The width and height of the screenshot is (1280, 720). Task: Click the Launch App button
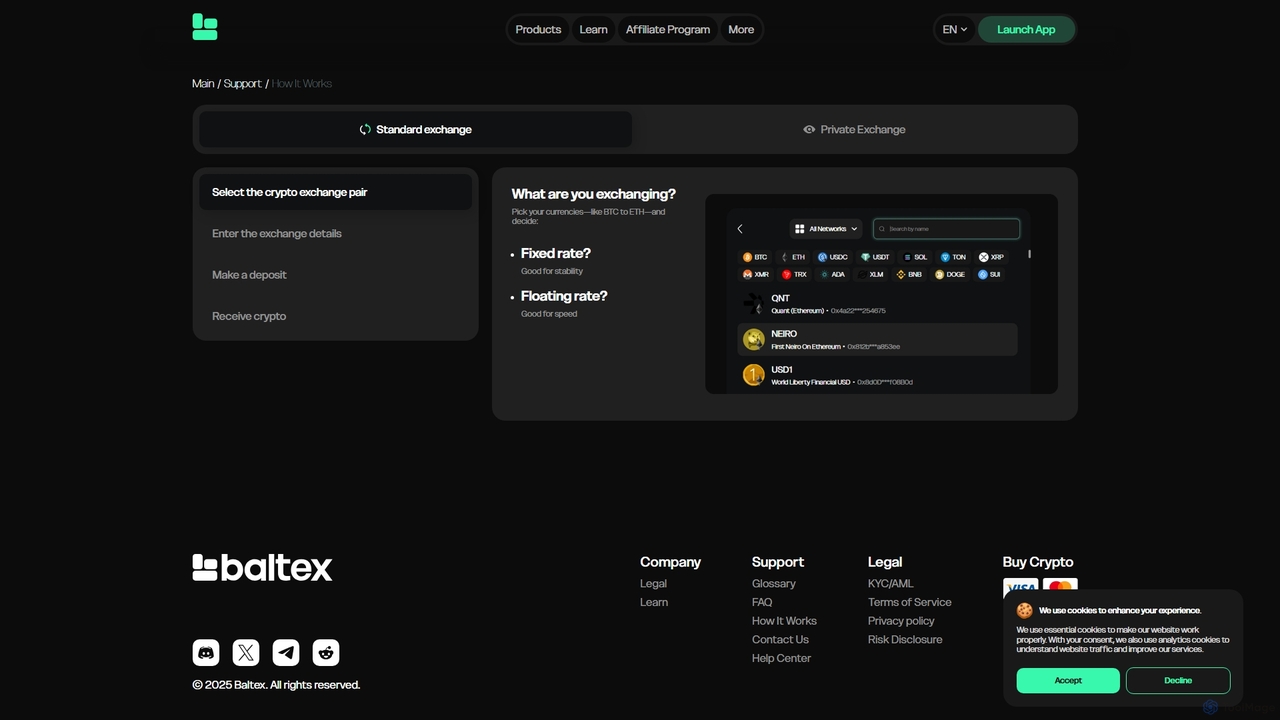pyautogui.click(x=1026, y=29)
